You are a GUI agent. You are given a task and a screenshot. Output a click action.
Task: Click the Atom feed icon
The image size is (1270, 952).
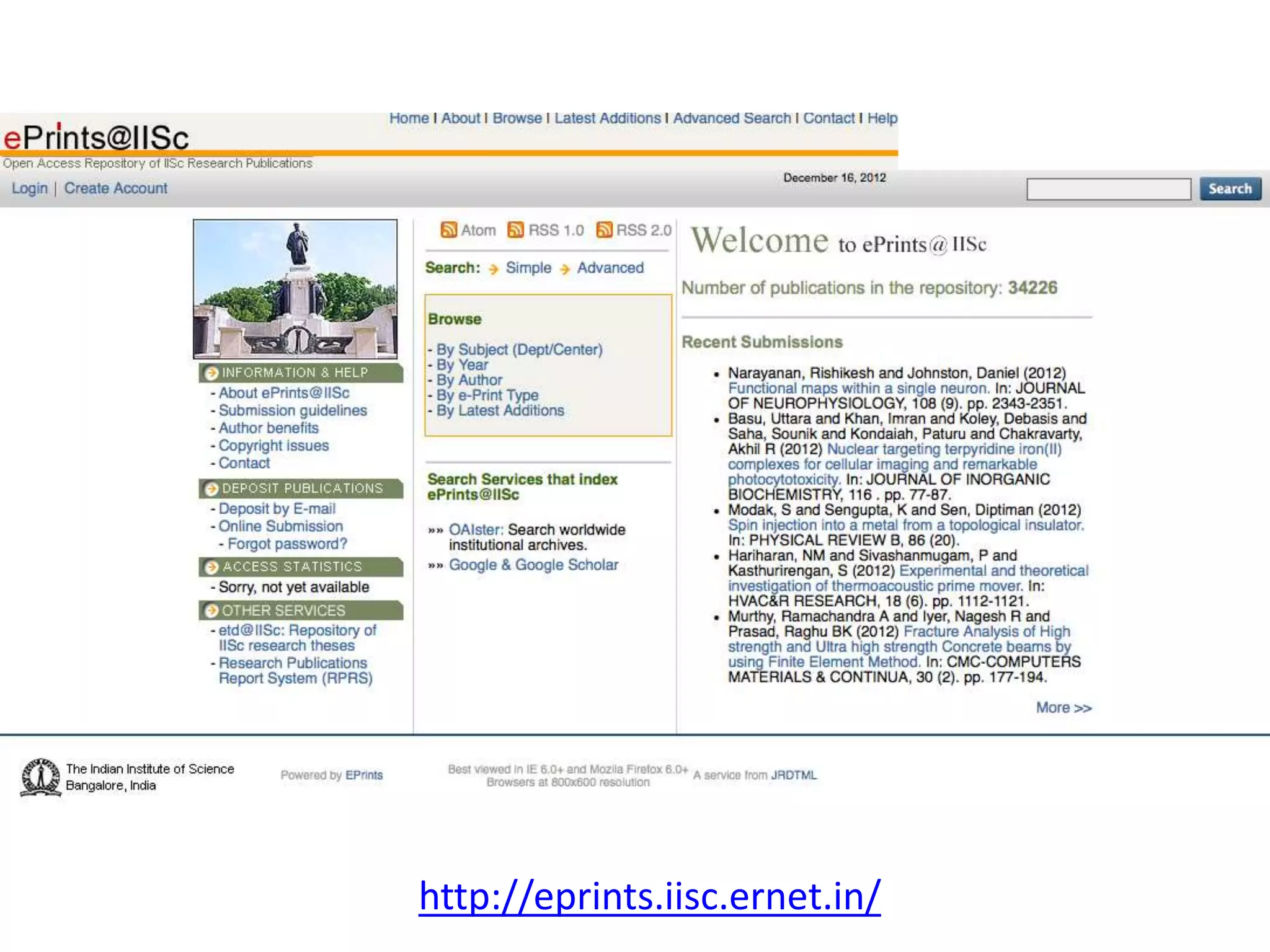(448, 230)
